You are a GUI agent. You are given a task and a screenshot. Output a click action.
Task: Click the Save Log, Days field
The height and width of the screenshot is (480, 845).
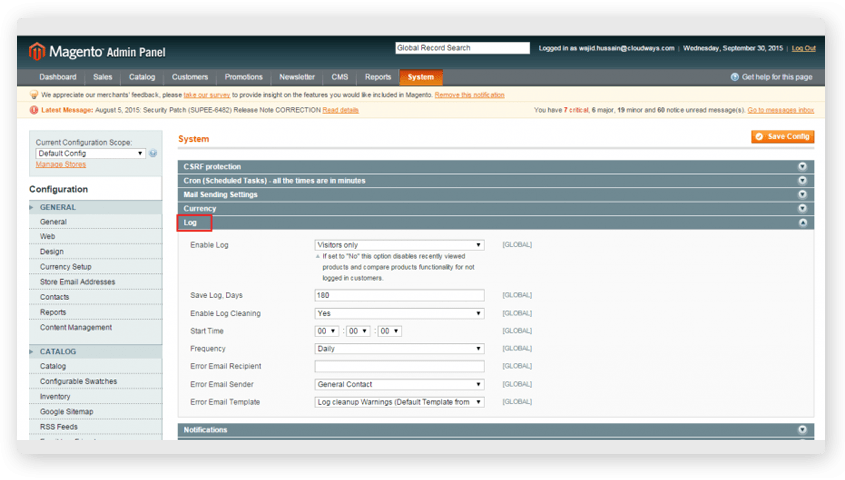(x=399, y=295)
